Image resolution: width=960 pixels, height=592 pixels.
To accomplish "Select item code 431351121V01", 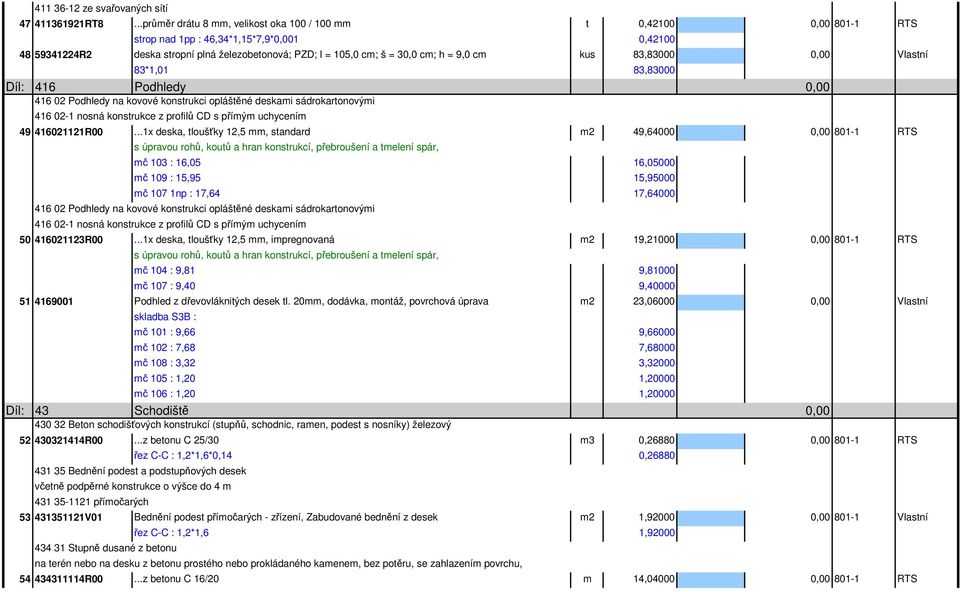I will (x=69, y=517).
